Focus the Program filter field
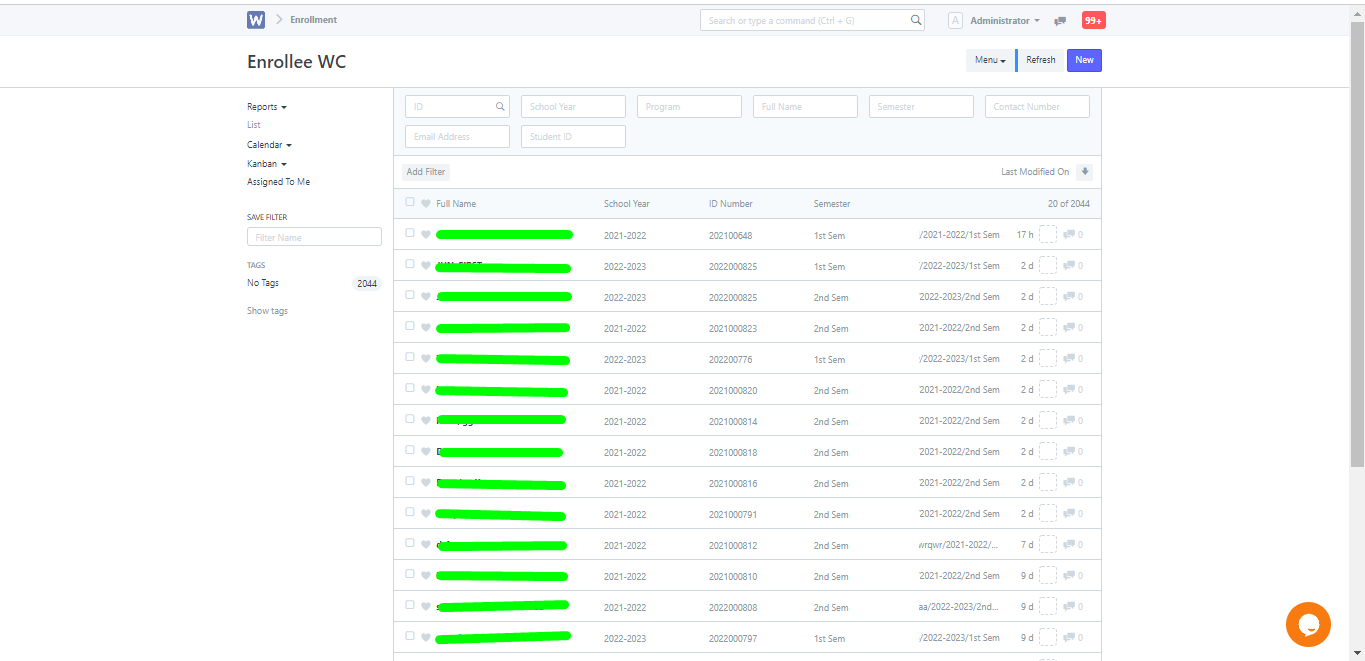1365x661 pixels. coord(689,107)
